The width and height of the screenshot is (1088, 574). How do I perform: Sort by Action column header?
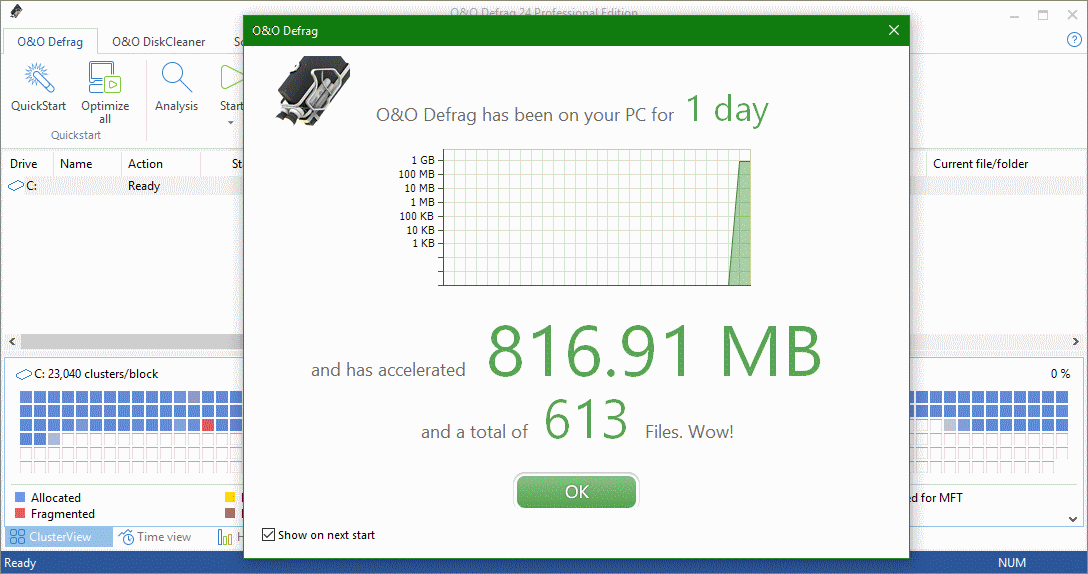click(x=146, y=164)
